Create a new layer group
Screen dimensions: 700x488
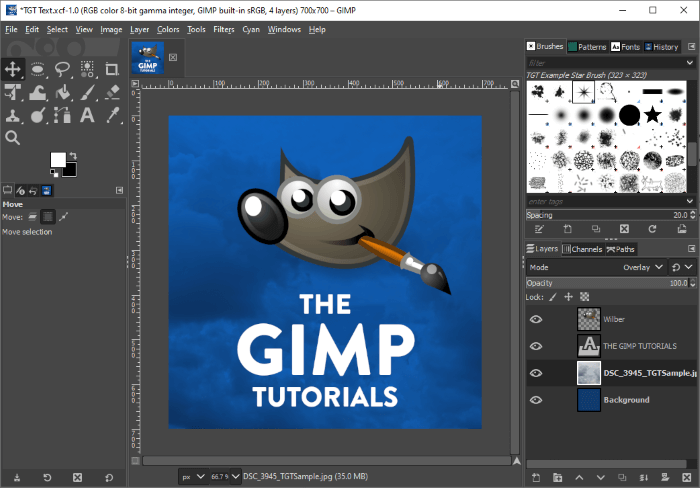[558, 478]
